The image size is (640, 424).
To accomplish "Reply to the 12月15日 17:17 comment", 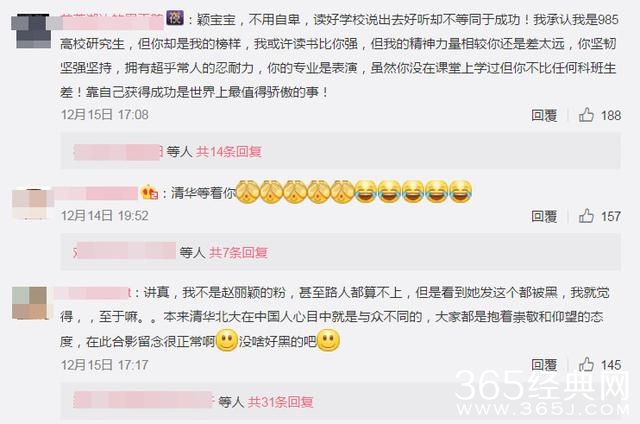I will 544,365.
